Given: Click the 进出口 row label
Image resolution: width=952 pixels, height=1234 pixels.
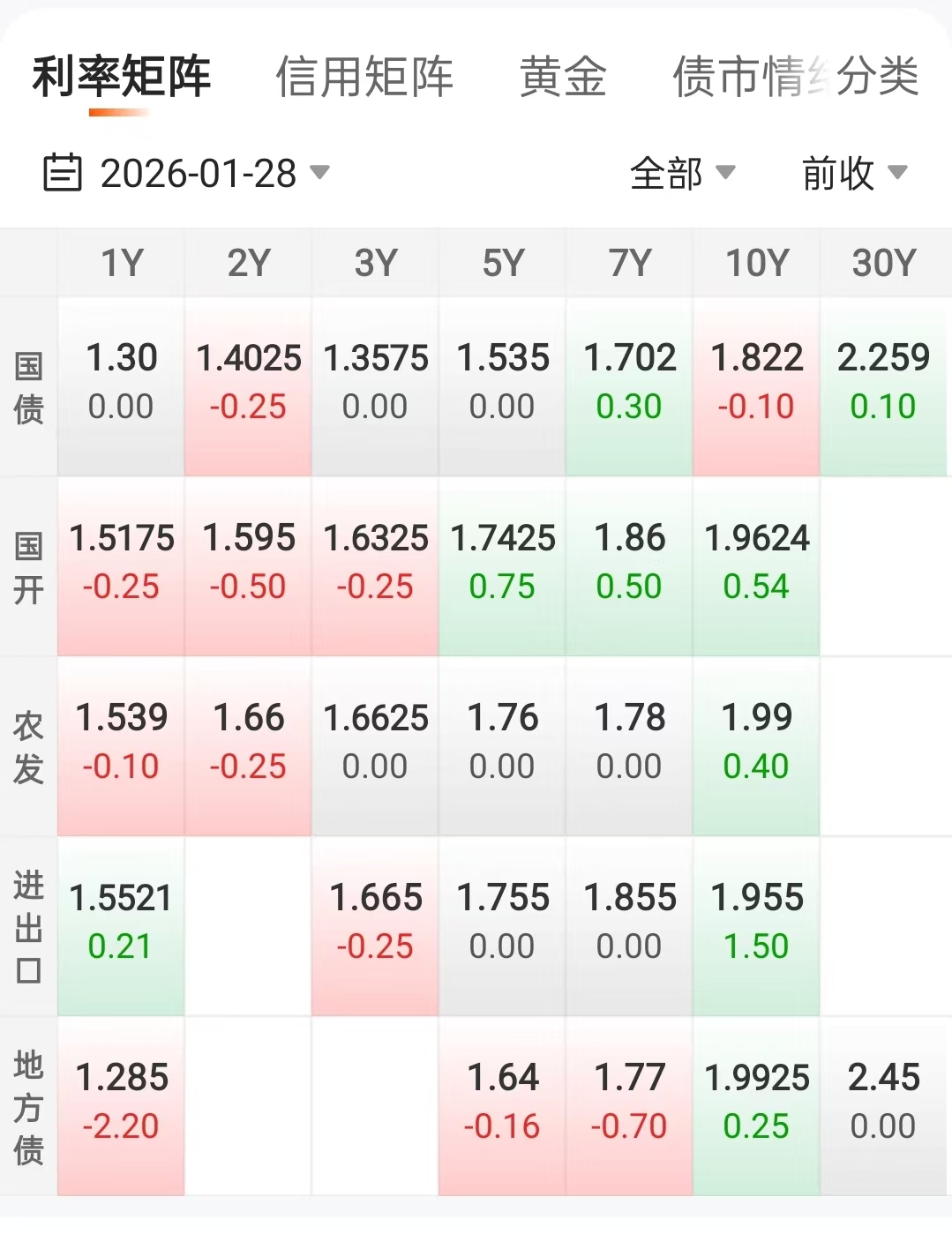Looking at the screenshot, I should point(29,926).
